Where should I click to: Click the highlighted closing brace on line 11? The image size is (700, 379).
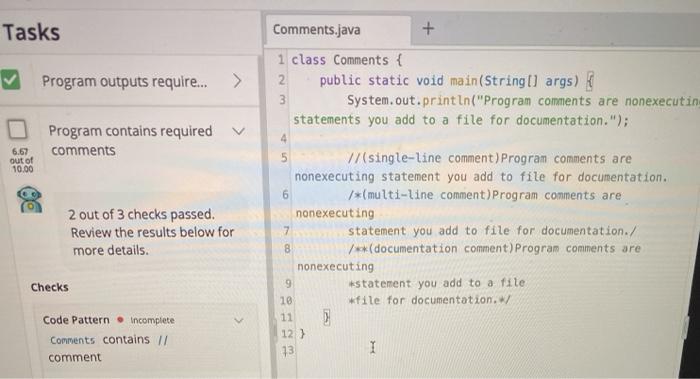[326, 317]
